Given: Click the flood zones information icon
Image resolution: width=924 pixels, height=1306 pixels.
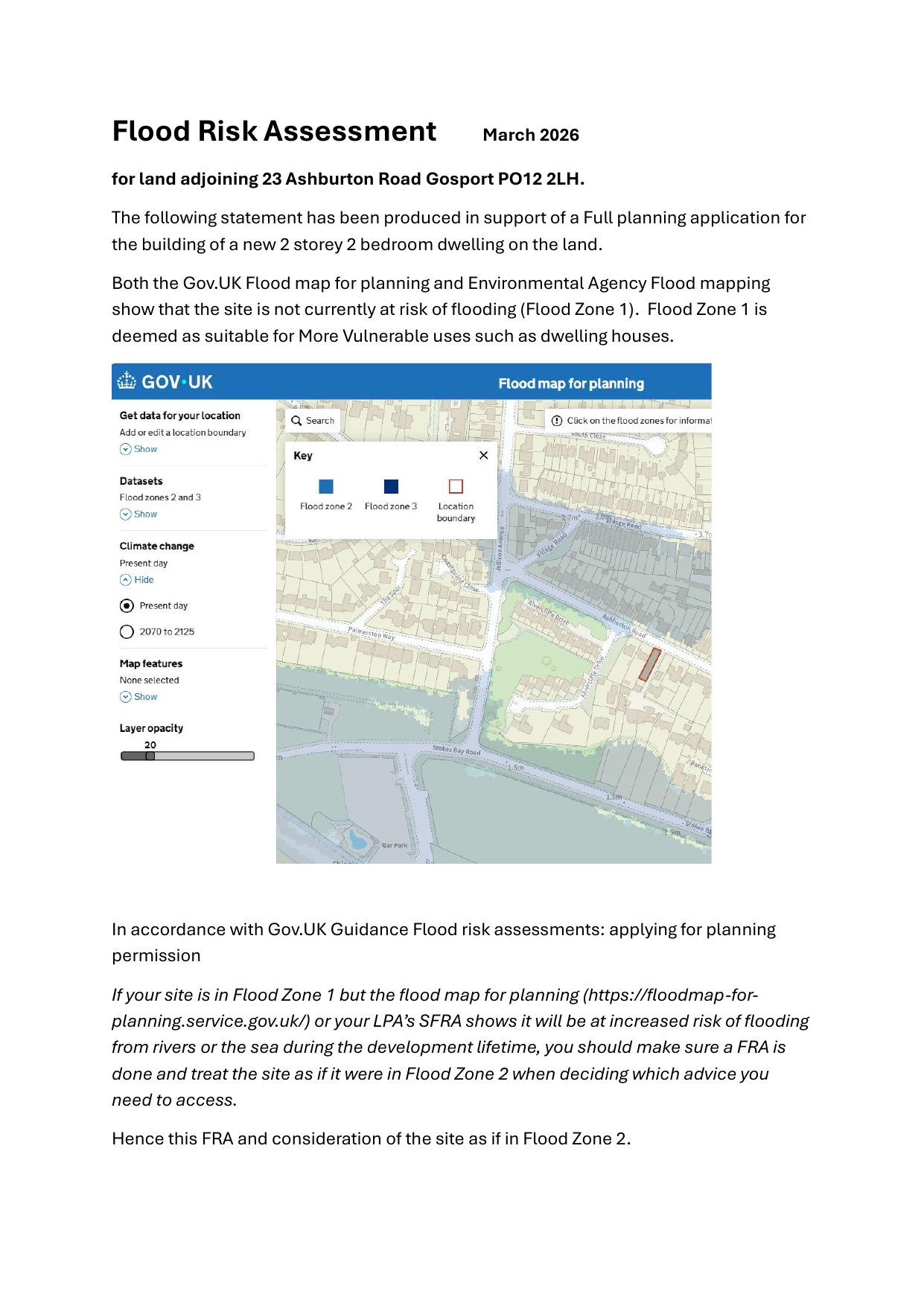Looking at the screenshot, I should pyautogui.click(x=556, y=421).
